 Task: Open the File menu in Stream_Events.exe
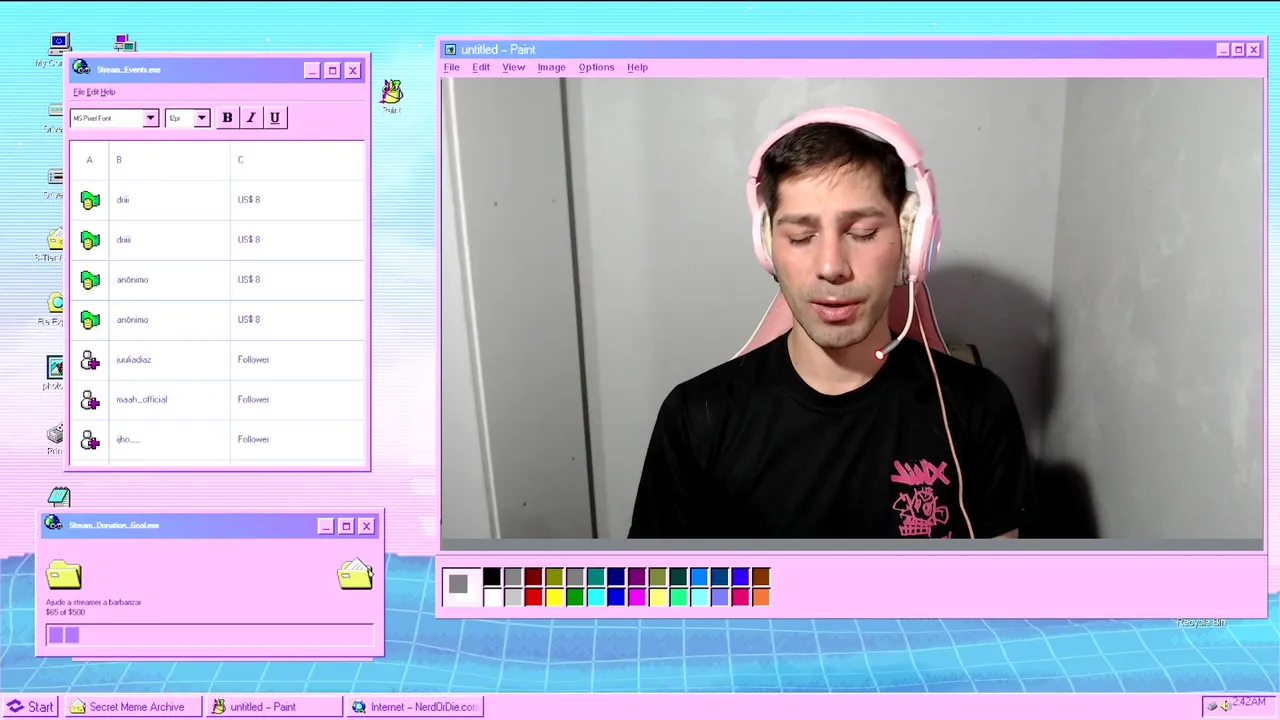click(78, 92)
